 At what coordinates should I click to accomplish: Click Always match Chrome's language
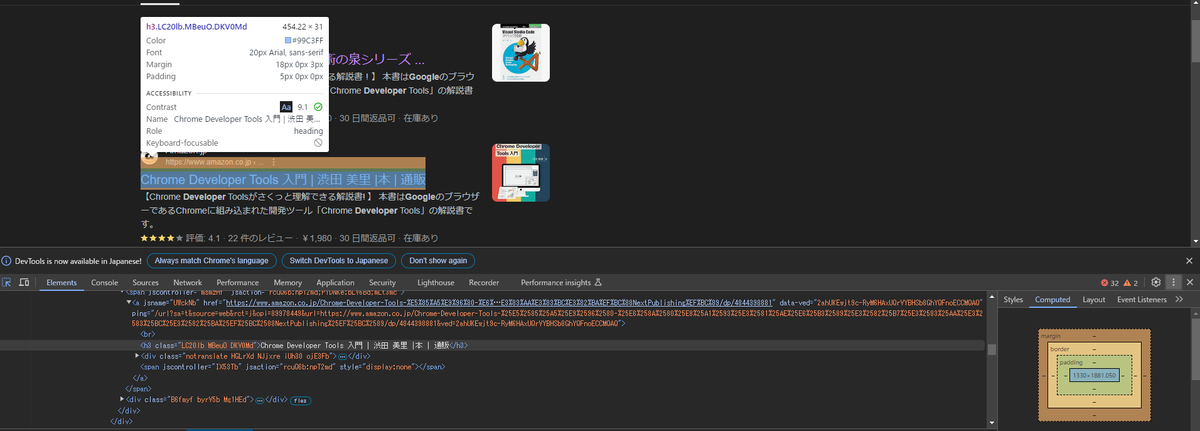tap(211, 260)
